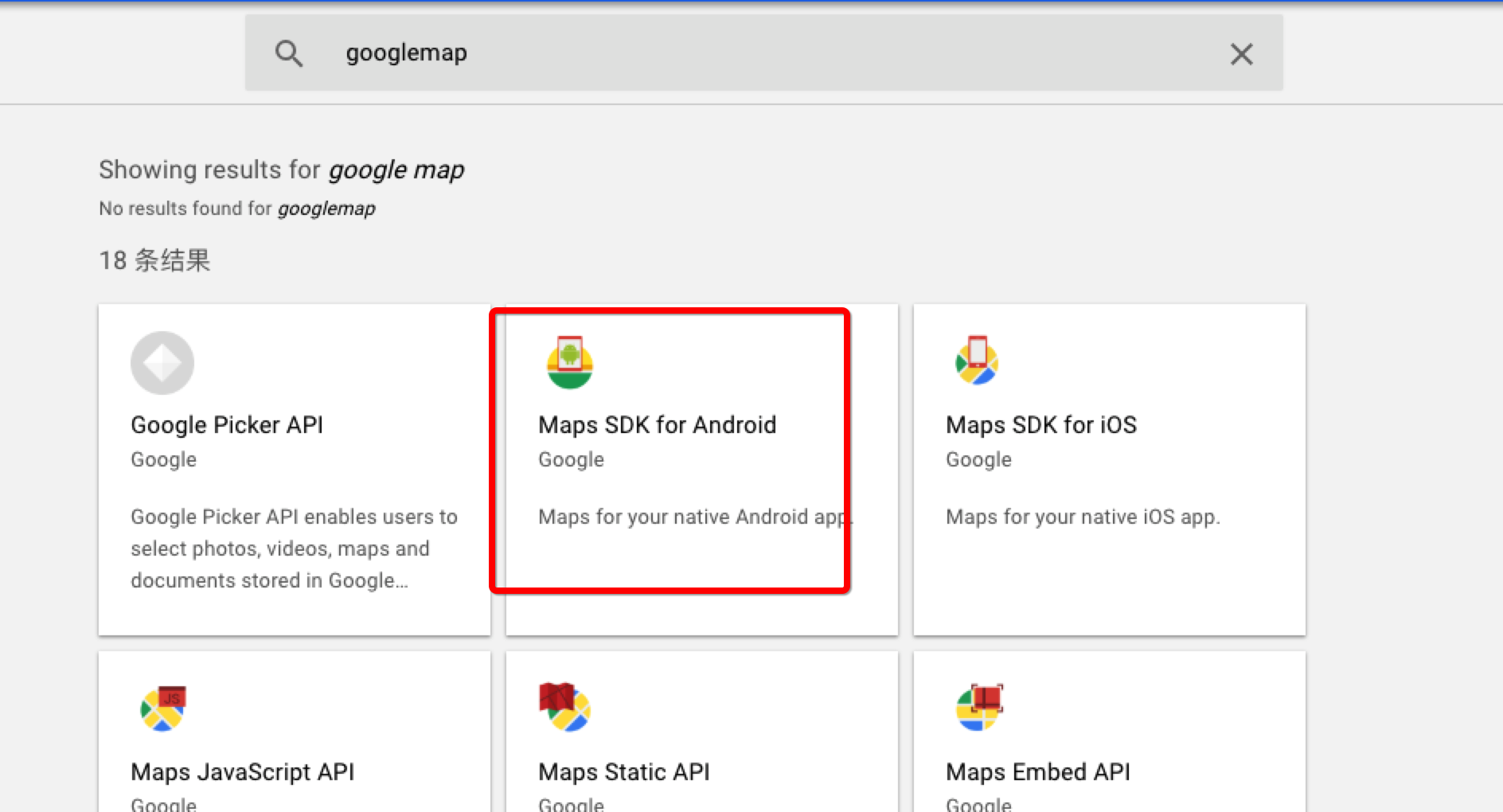
Task: Click the Maps Static API icon
Action: point(565,707)
